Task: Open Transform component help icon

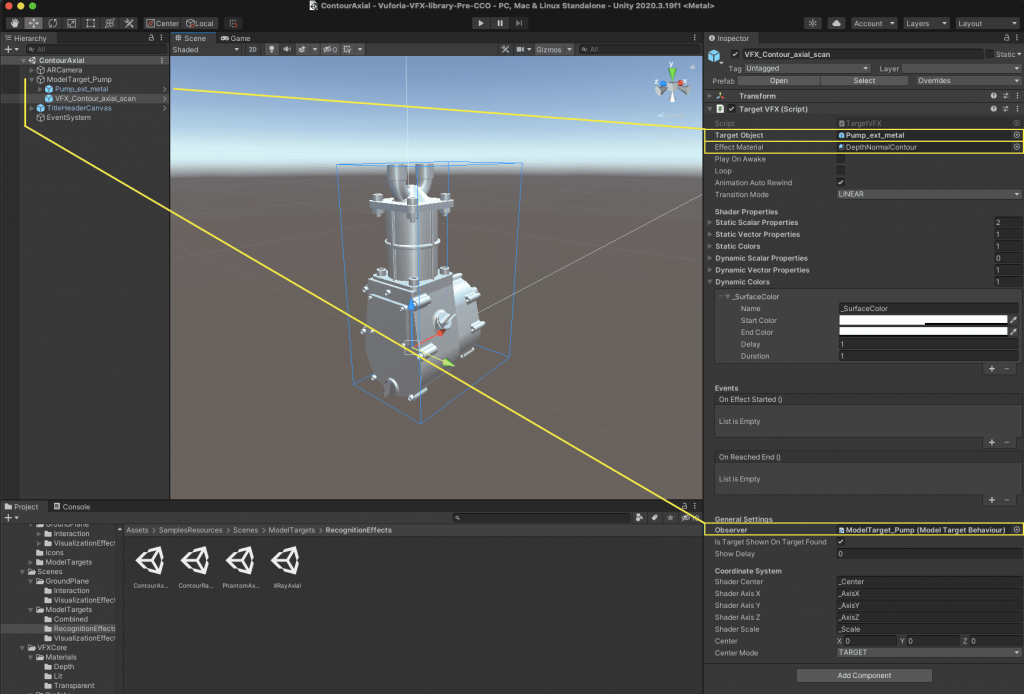Action: point(993,96)
